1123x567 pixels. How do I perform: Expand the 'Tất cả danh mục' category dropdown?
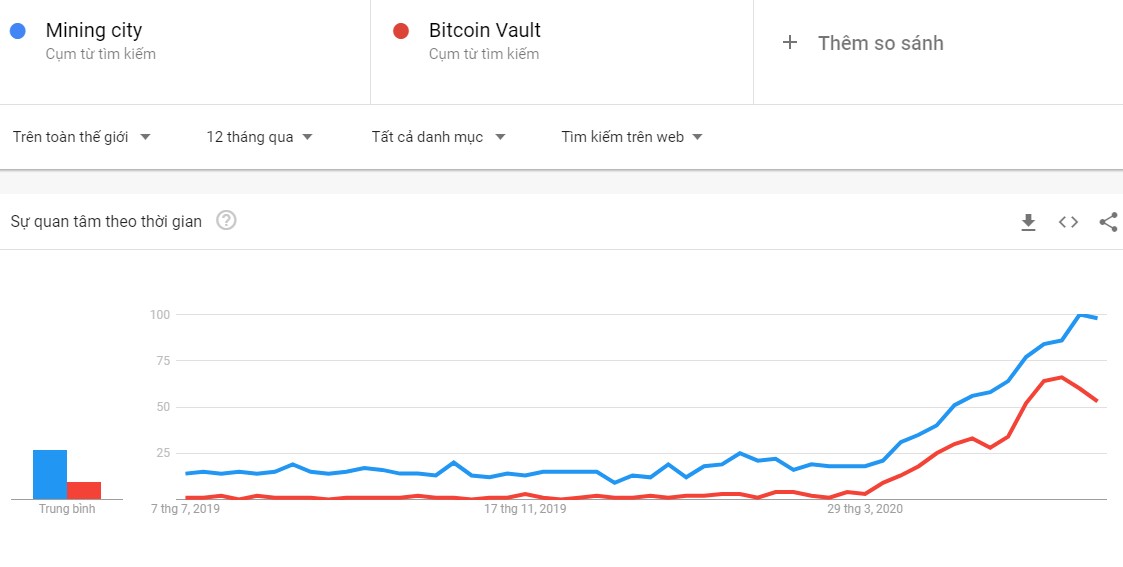pos(438,137)
